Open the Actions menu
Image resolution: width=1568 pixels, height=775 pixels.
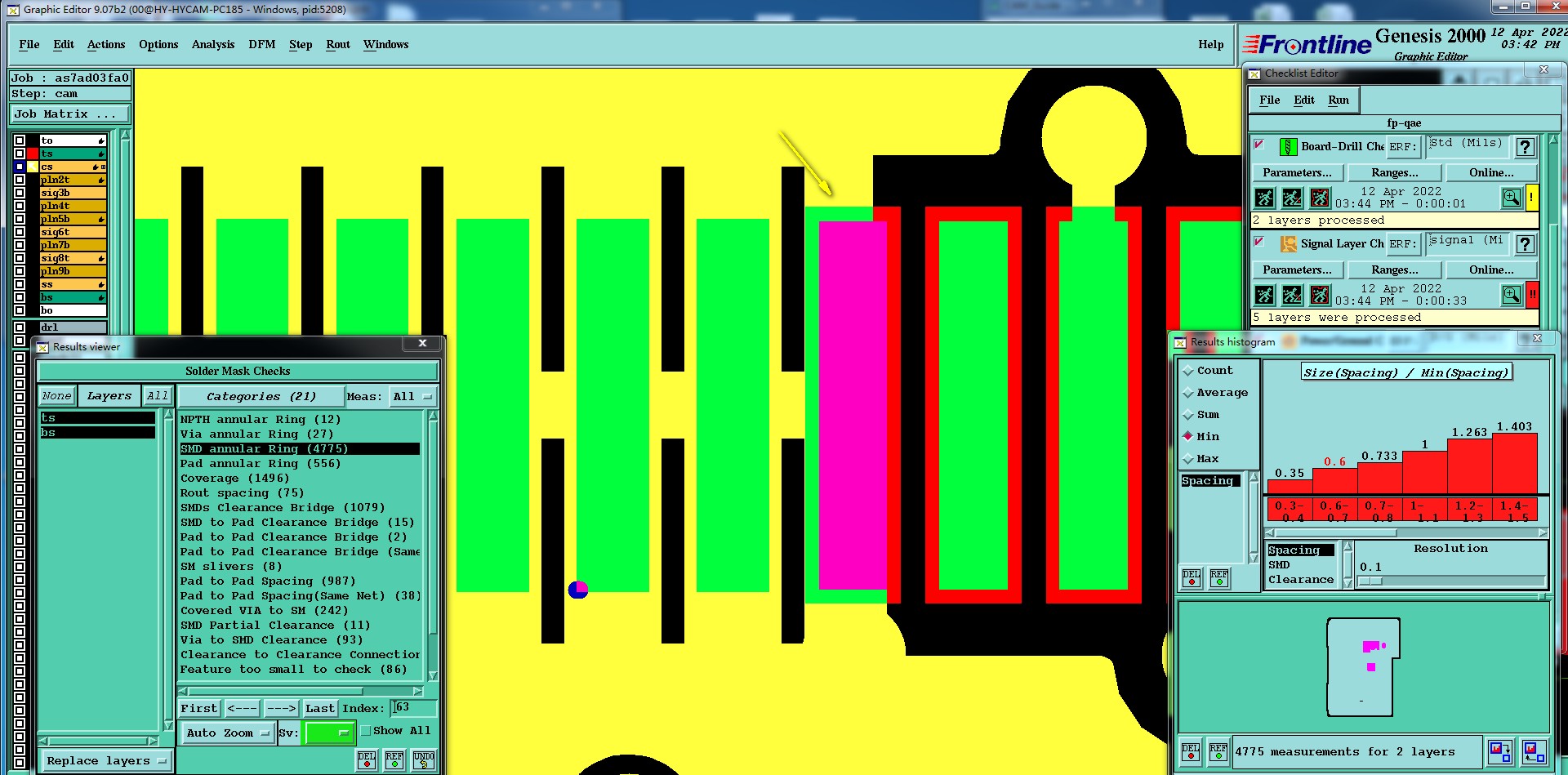[106, 45]
